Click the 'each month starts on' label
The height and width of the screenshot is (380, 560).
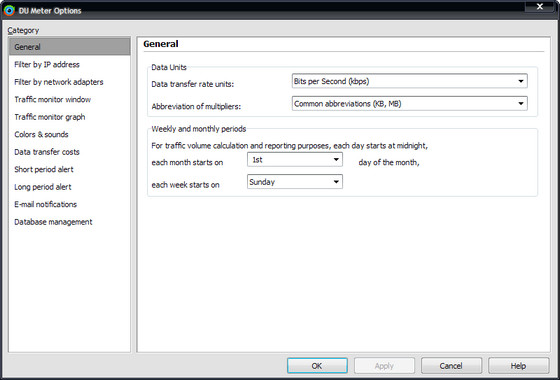(x=187, y=162)
